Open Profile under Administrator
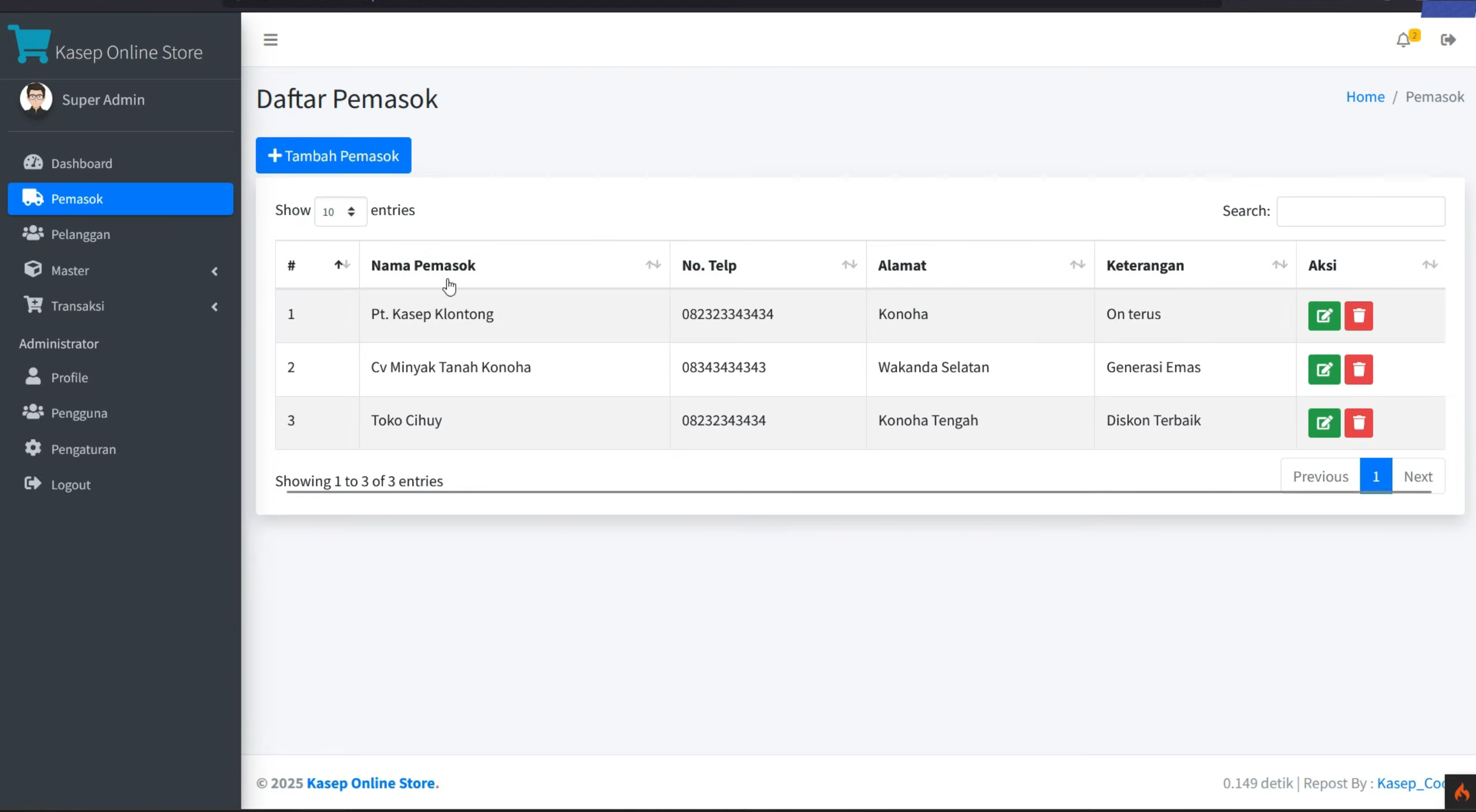Image resolution: width=1476 pixels, height=812 pixels. 120,377
